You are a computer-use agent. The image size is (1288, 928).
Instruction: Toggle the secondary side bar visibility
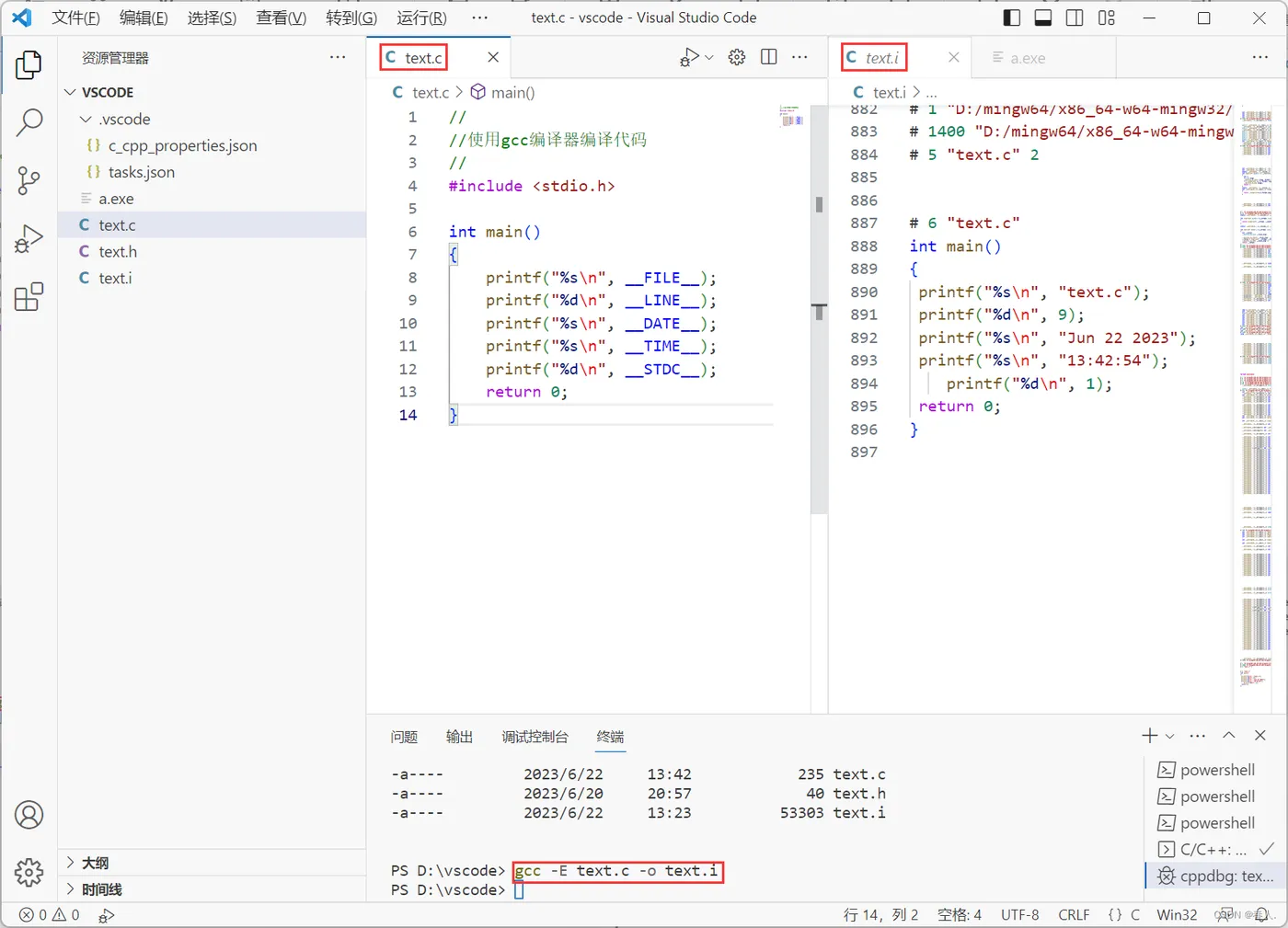pos(1075,17)
